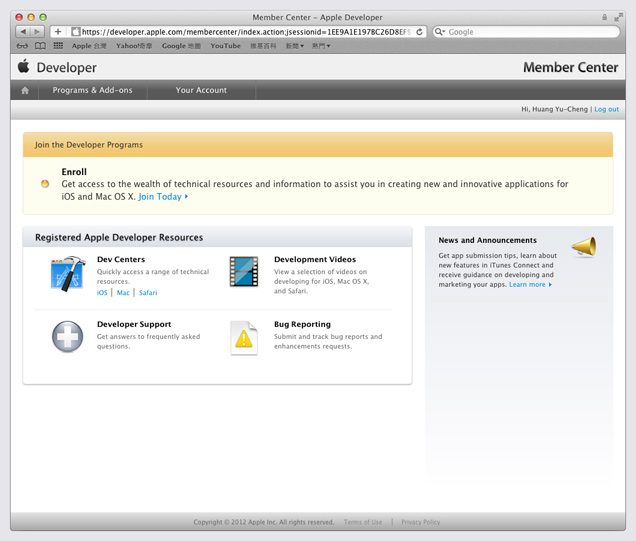Click the Bug Reporting heading
The width and height of the screenshot is (636, 541).
tap(302, 324)
